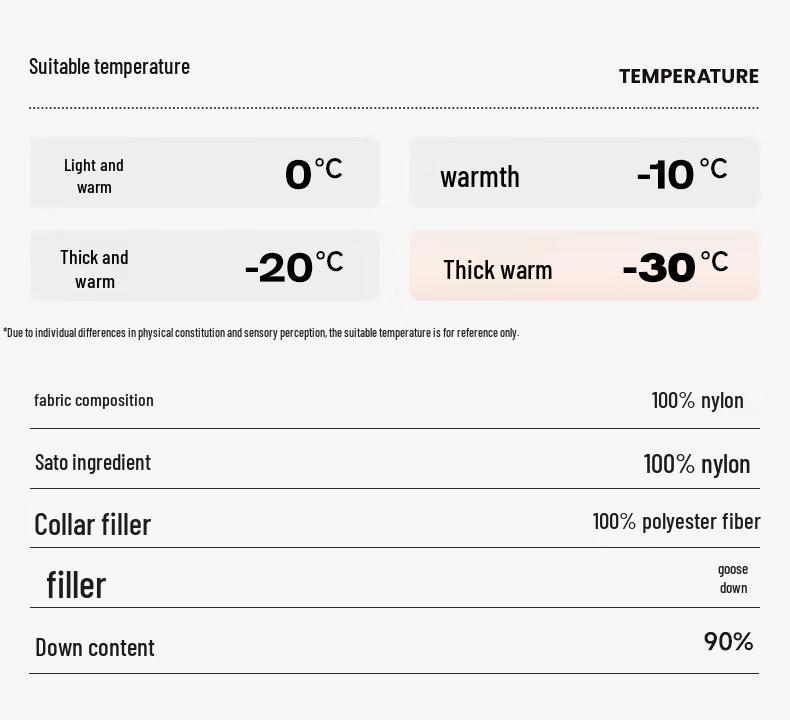Choose the Thick and warm -20°C card
This screenshot has height=720, width=790.
pos(204,266)
